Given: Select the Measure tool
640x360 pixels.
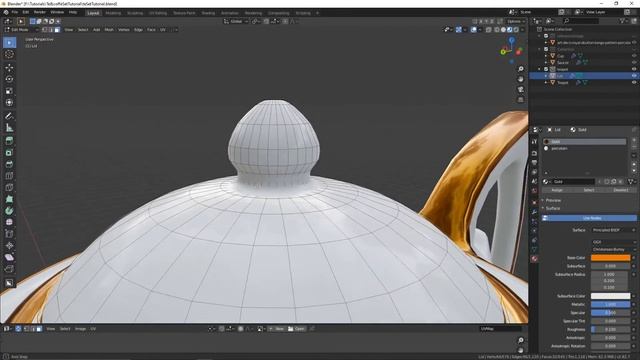Looking at the screenshot, I should point(9,128).
